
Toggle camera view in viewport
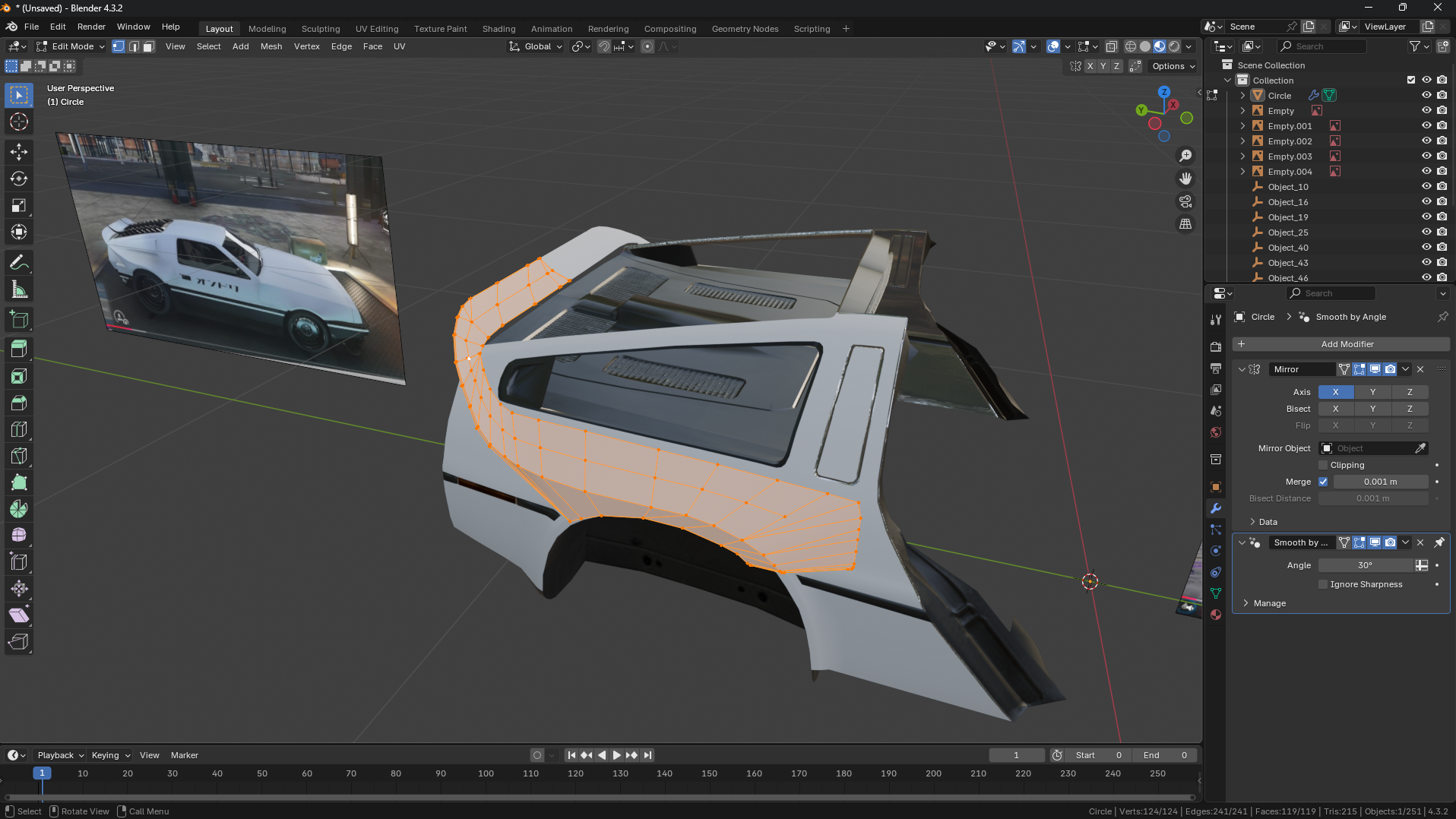[1185, 201]
